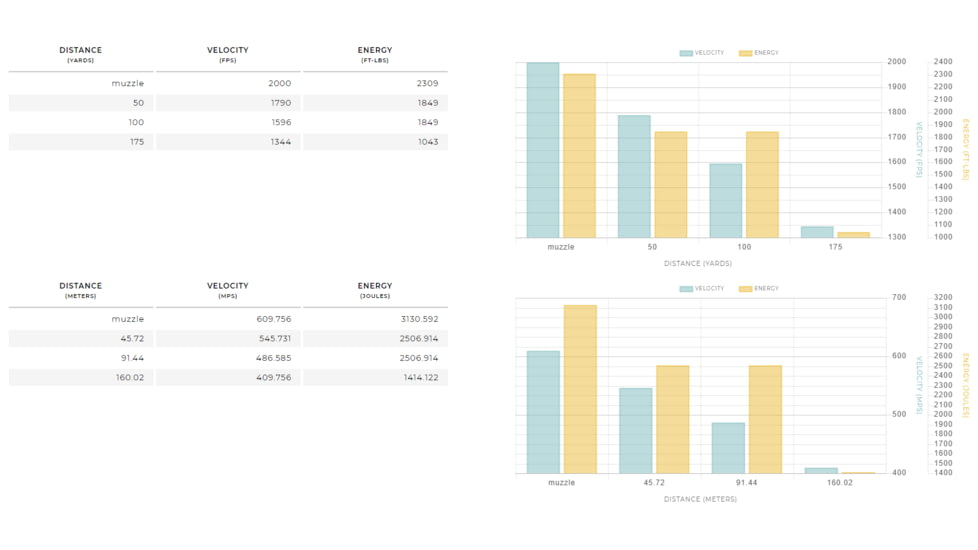978x550 pixels.
Task: Click the Distance (Yards) column header
Action: [x=80, y=54]
